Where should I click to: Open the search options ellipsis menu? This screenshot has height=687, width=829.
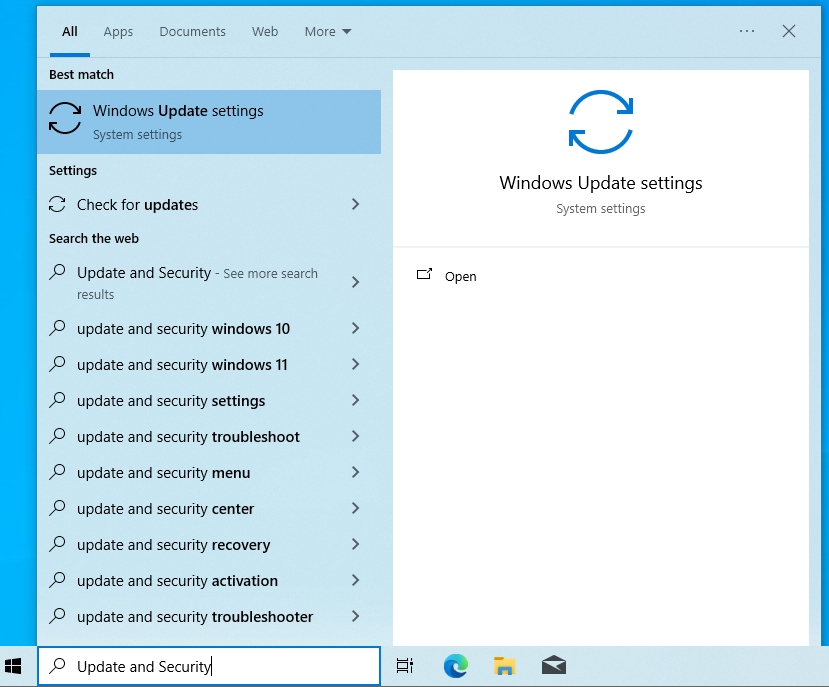point(747,31)
